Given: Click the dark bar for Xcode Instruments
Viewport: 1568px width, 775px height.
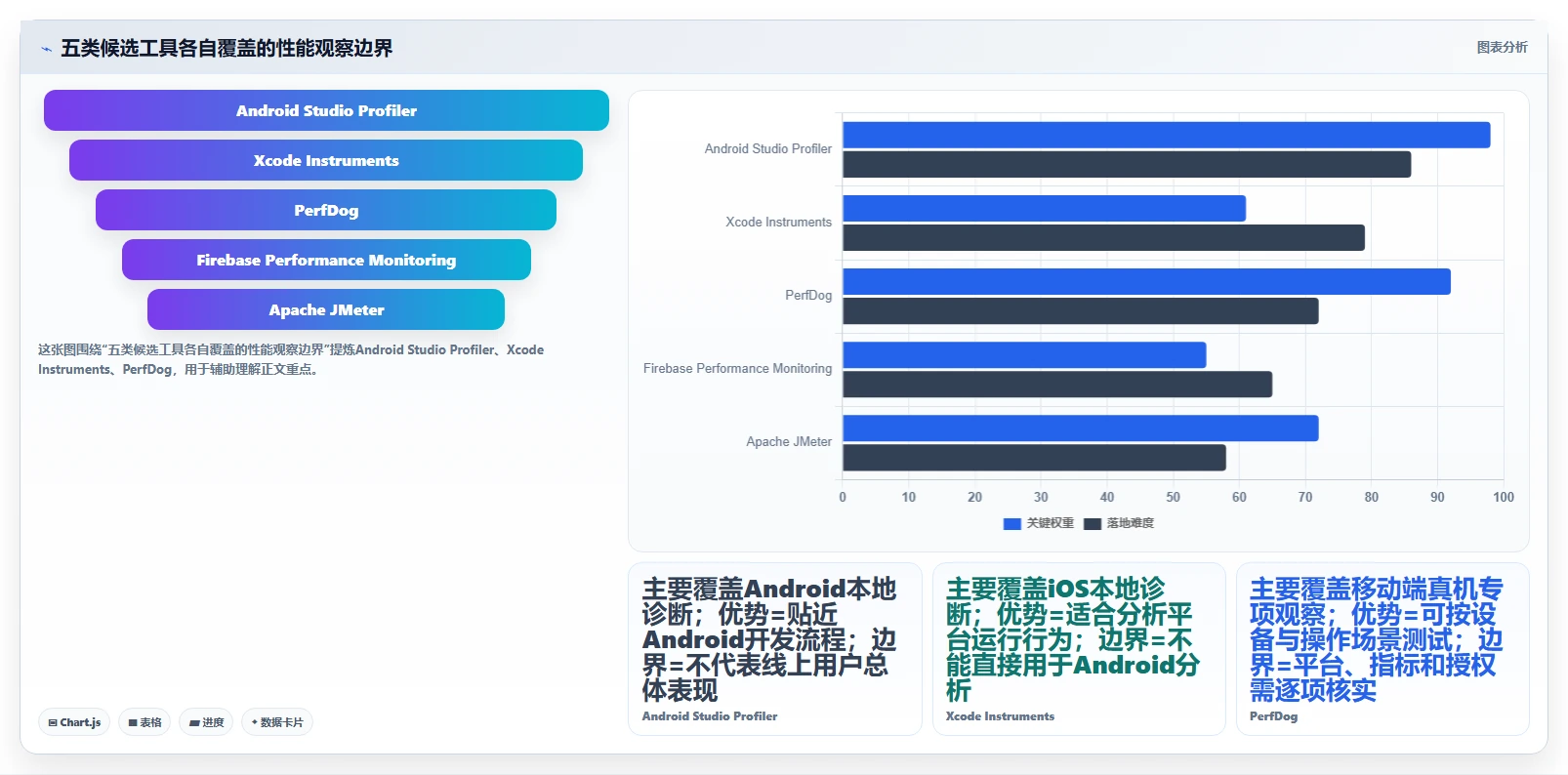Looking at the screenshot, I should point(1103,237).
